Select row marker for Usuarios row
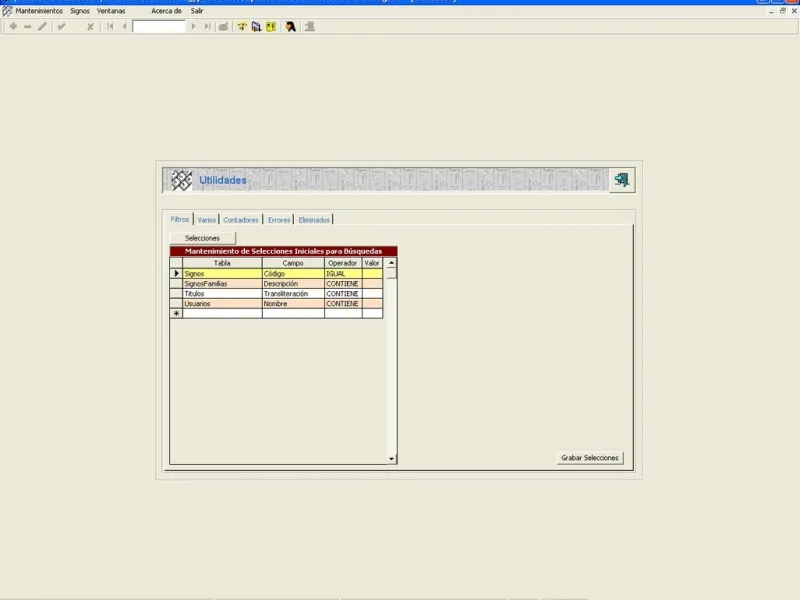The height and width of the screenshot is (600, 800). tap(176, 304)
